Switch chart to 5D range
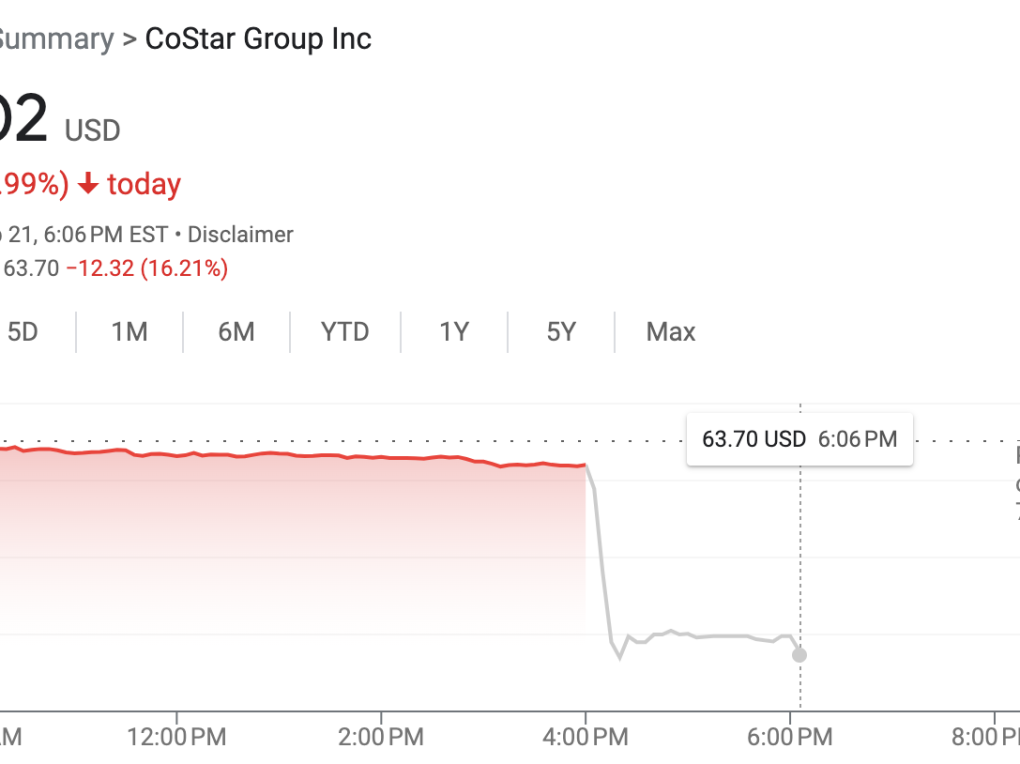Viewport: 1020px width, 764px height. pyautogui.click(x=22, y=332)
